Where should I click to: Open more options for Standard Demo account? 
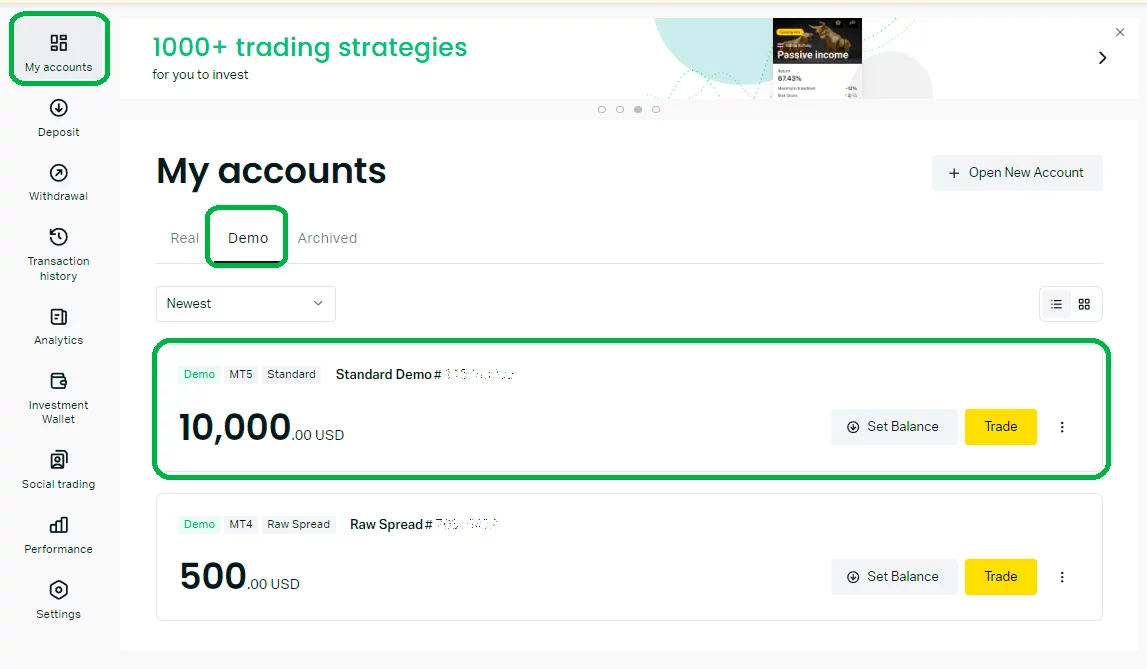(1062, 427)
